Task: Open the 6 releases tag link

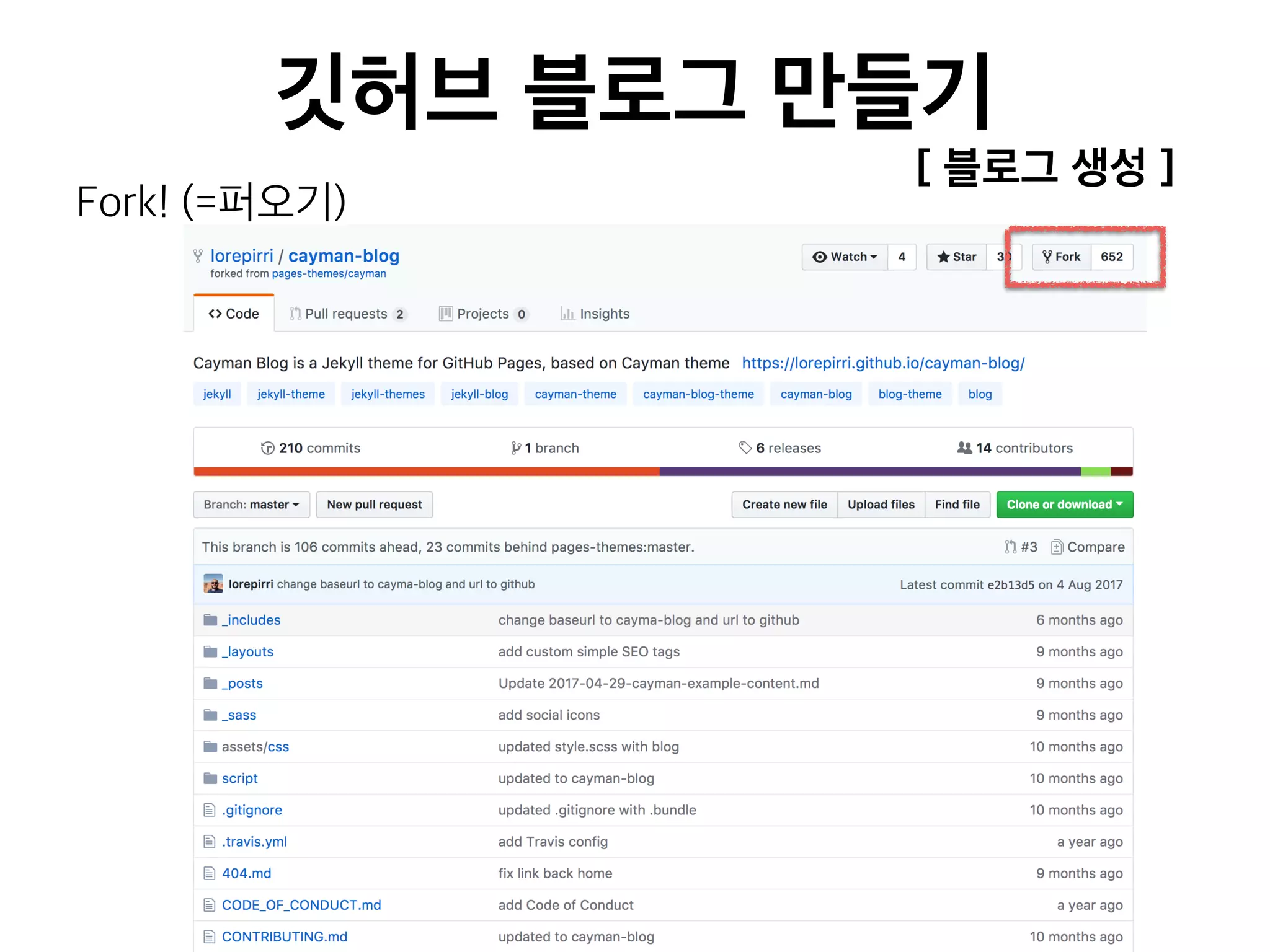Action: 779,448
